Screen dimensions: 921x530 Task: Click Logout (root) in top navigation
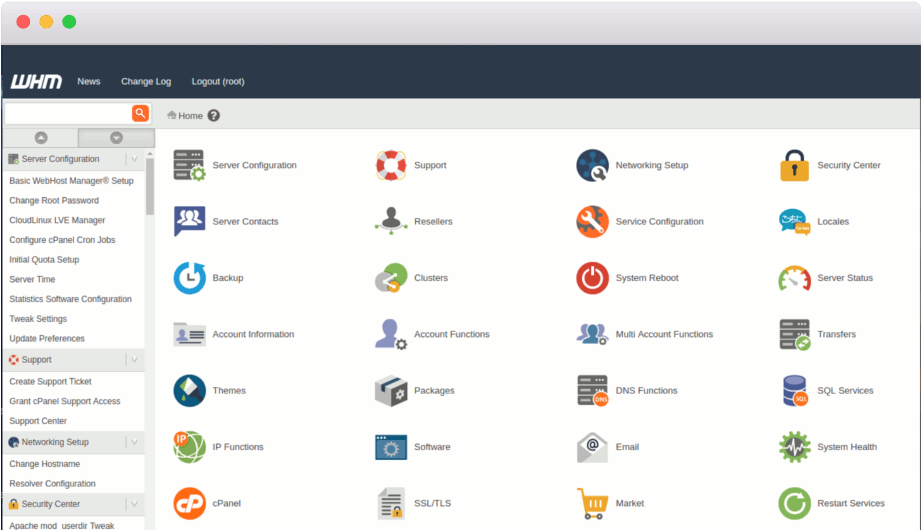[x=218, y=82]
